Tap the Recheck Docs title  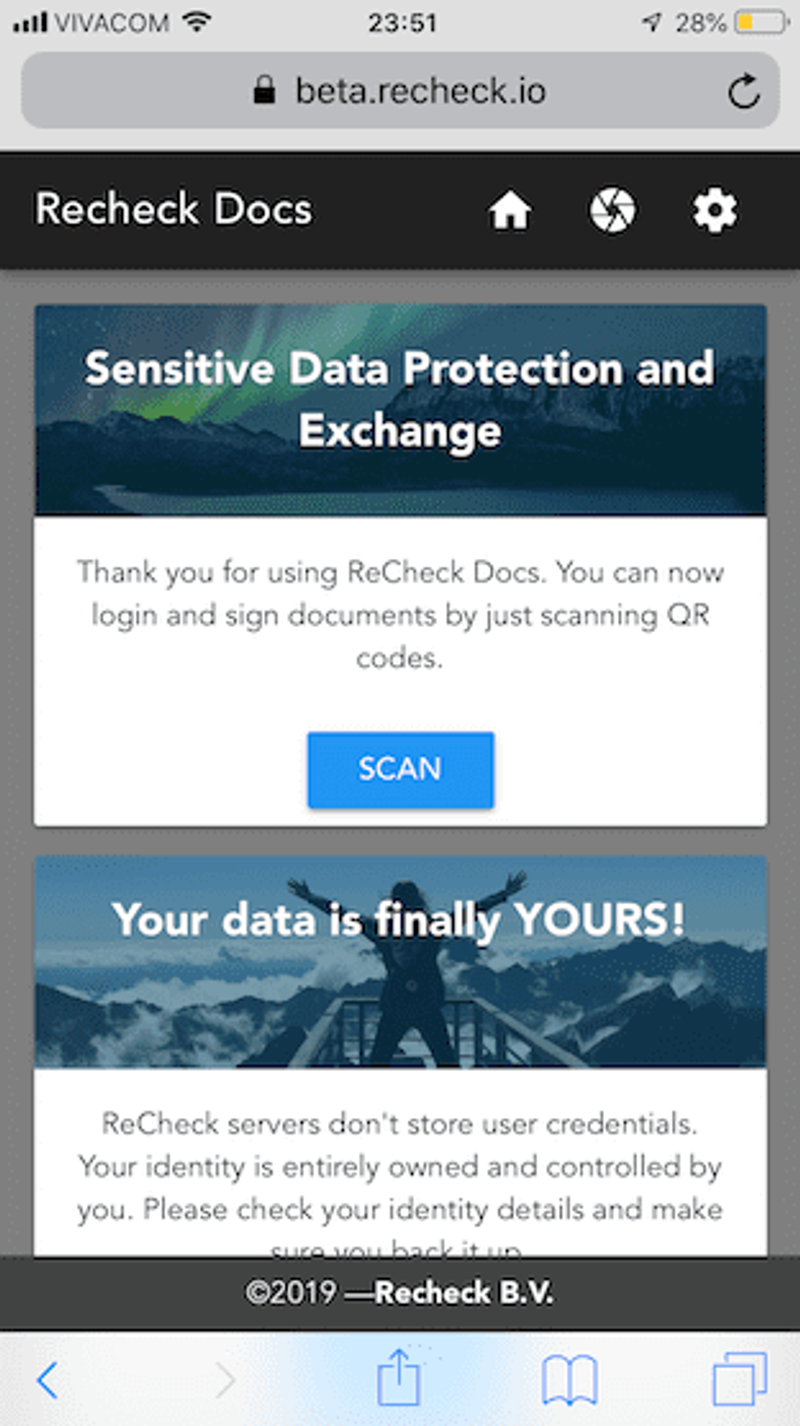172,210
